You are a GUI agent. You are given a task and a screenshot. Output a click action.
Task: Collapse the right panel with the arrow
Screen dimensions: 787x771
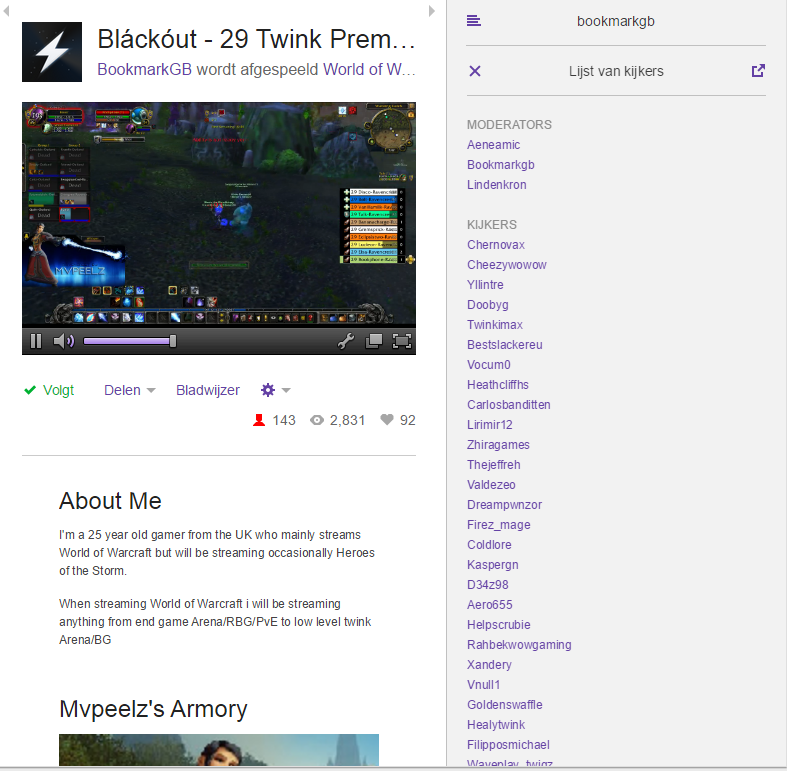point(432,11)
